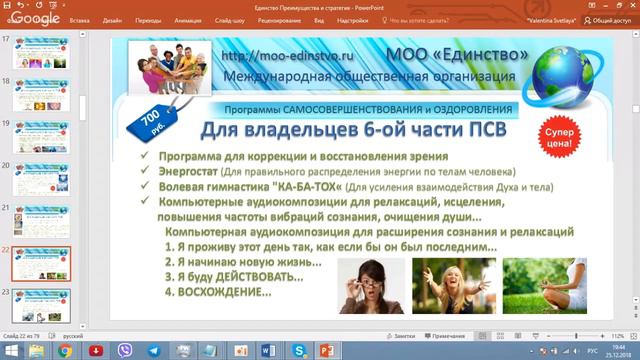Switch to Normal view icon

(x=482, y=336)
